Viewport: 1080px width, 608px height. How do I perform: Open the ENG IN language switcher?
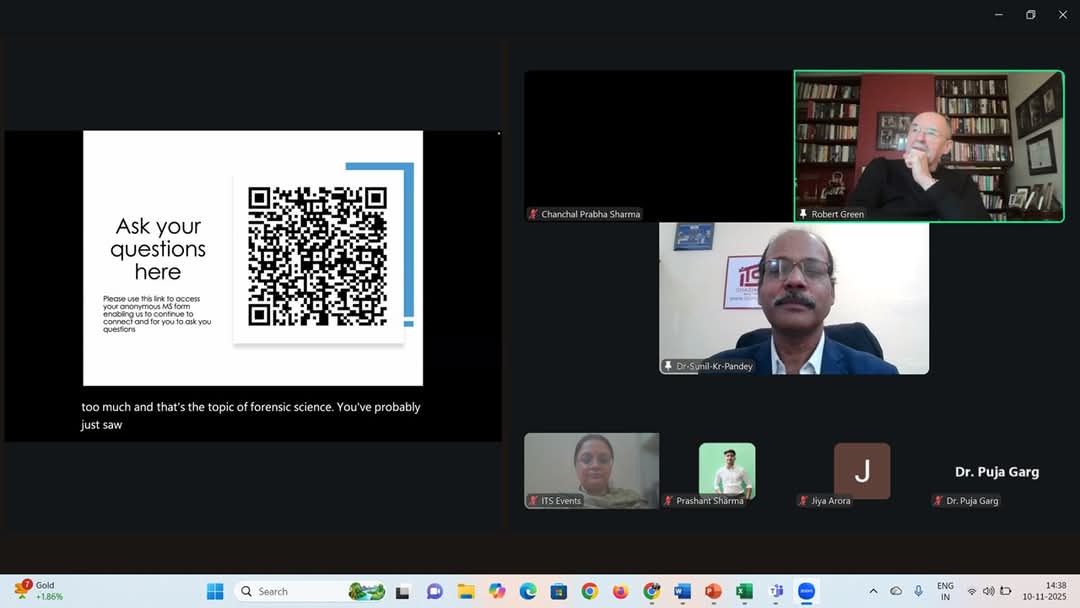[x=944, y=591]
